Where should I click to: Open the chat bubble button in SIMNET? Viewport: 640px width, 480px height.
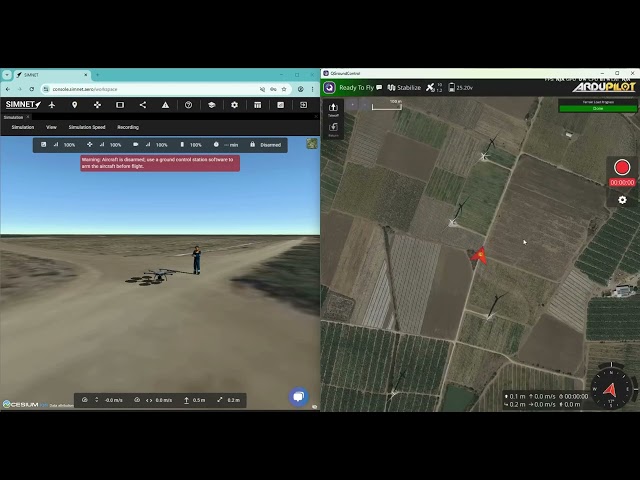point(299,397)
